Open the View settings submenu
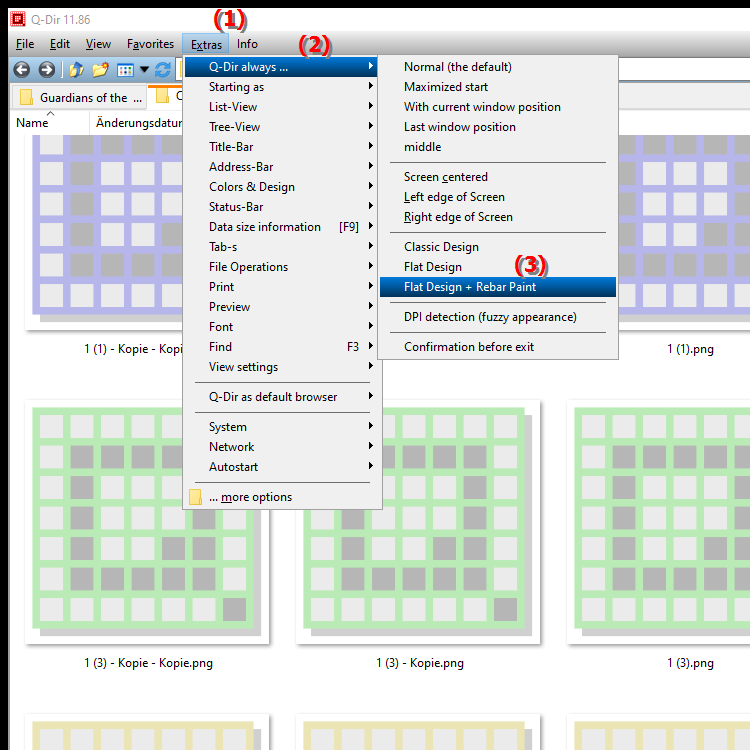The image size is (750, 750). (281, 367)
